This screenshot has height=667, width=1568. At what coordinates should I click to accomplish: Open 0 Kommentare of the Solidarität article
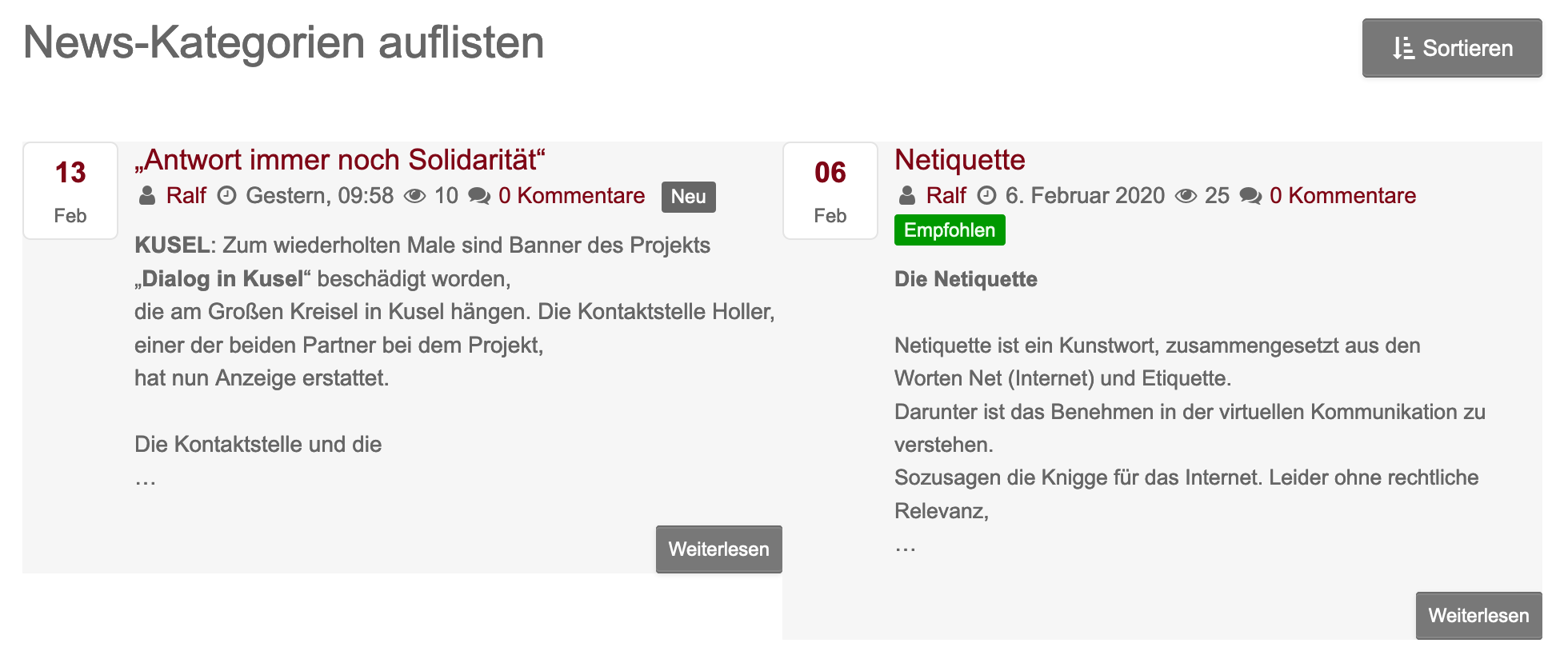click(x=571, y=196)
